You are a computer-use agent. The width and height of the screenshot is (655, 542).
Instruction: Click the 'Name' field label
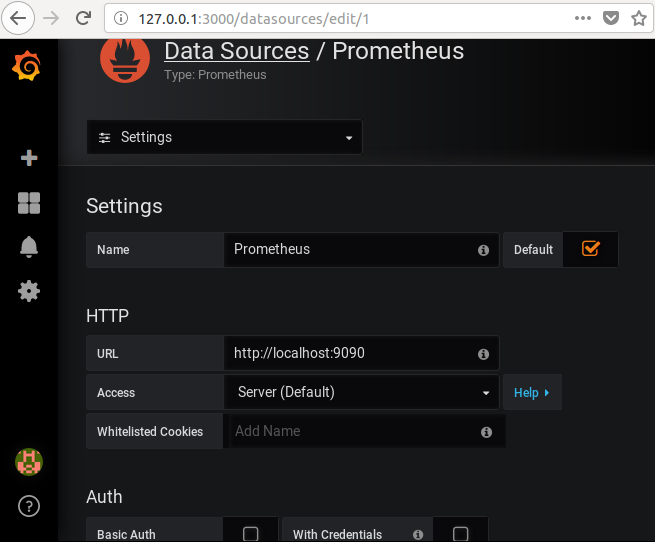113,250
